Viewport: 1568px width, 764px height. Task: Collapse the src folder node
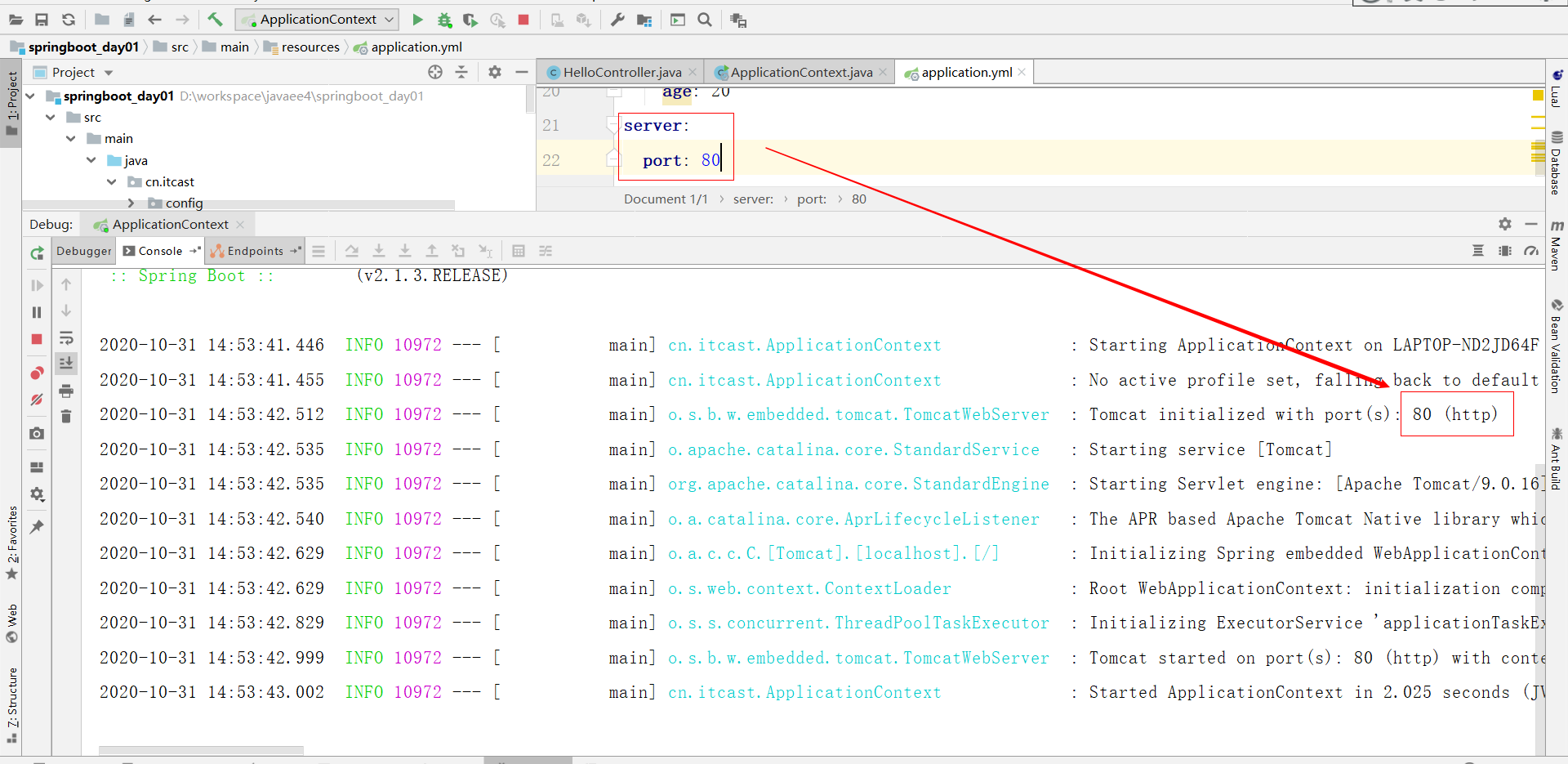(51, 118)
